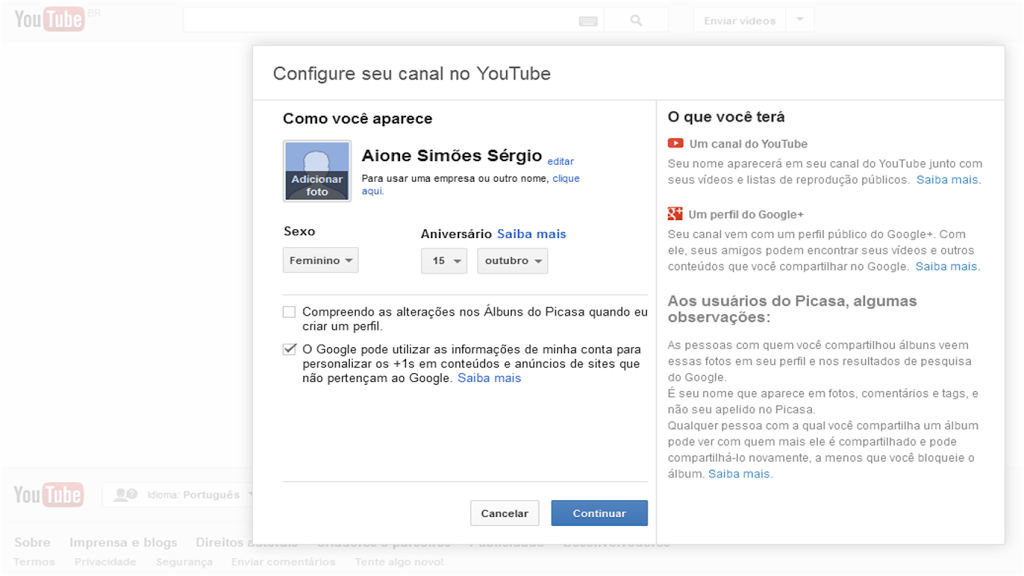This screenshot has width=1024, height=576.
Task: Open the Imprensa e blogs footer link
Action: point(123,542)
